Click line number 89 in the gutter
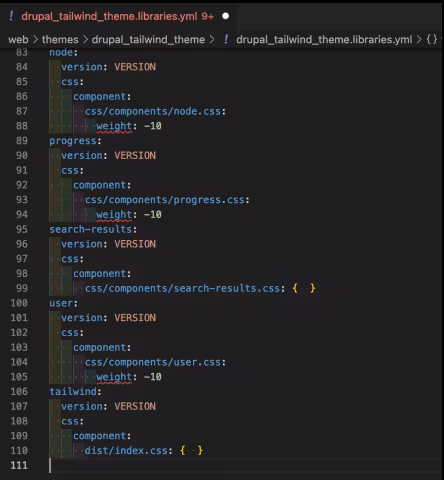Viewport: 444px width, 480px height. pos(22,141)
